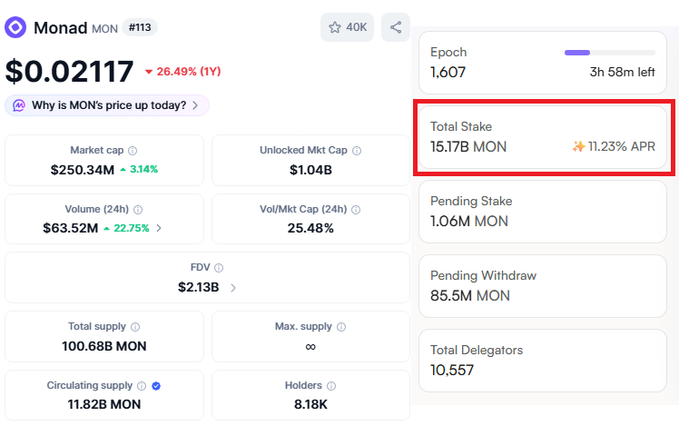Click the Monad purple logo icon
Image resolution: width=679 pixels, height=426 pixels.
click(x=16, y=28)
